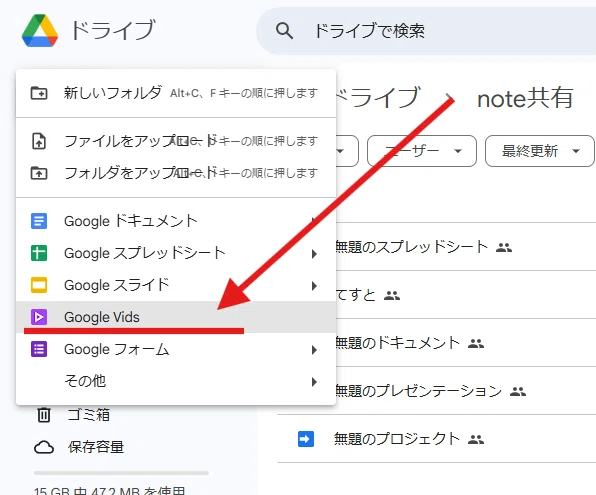The width and height of the screenshot is (596, 495).
Task: Open the その他 submenu
Action: [176, 381]
